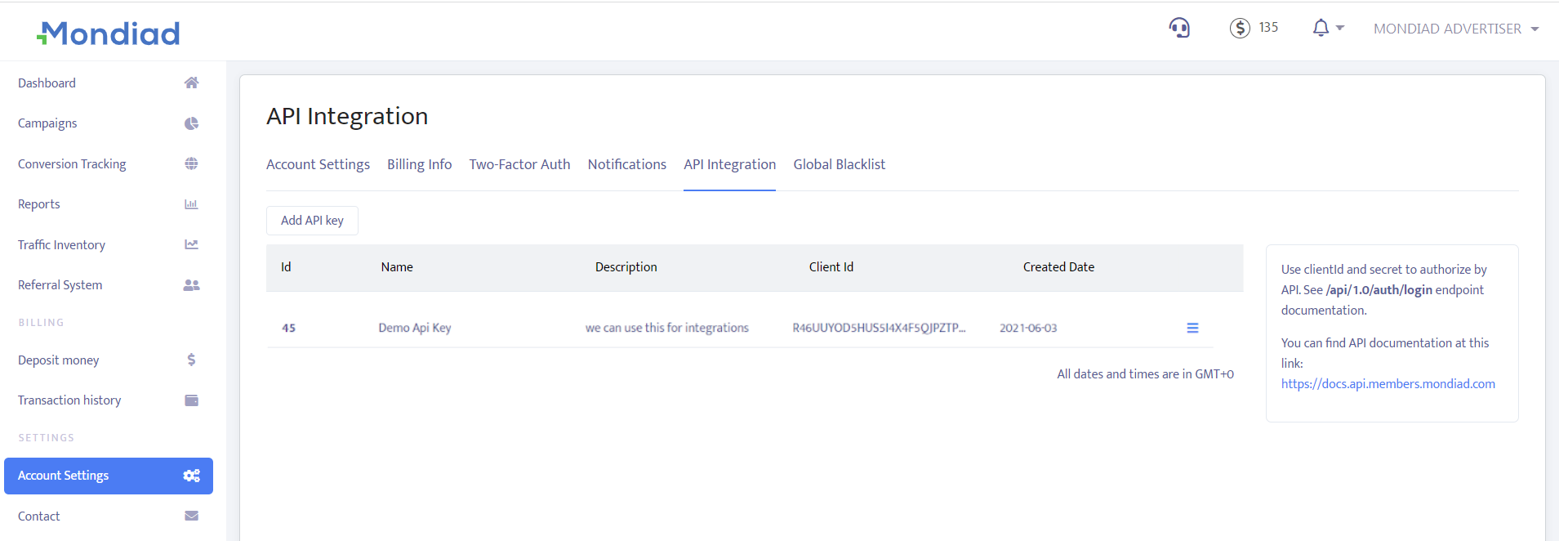This screenshot has height=541, width=1568.
Task: Click the Contact envelope icon
Action: (191, 516)
